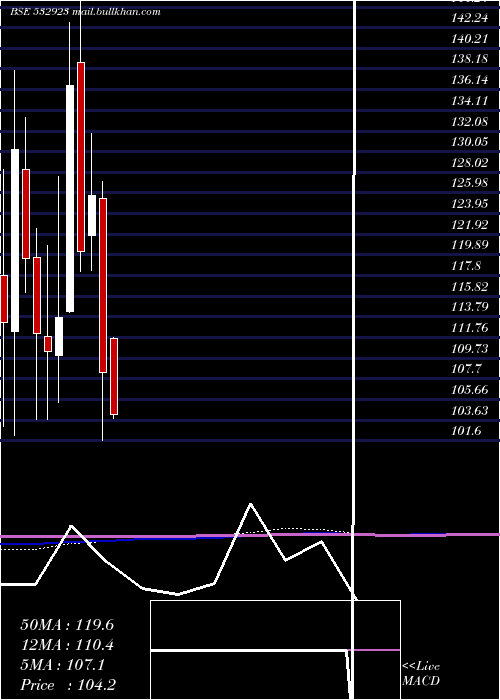The height and width of the screenshot is (700, 500).
Task: Click the 140.21 price axis label
Action: [x=469, y=39]
